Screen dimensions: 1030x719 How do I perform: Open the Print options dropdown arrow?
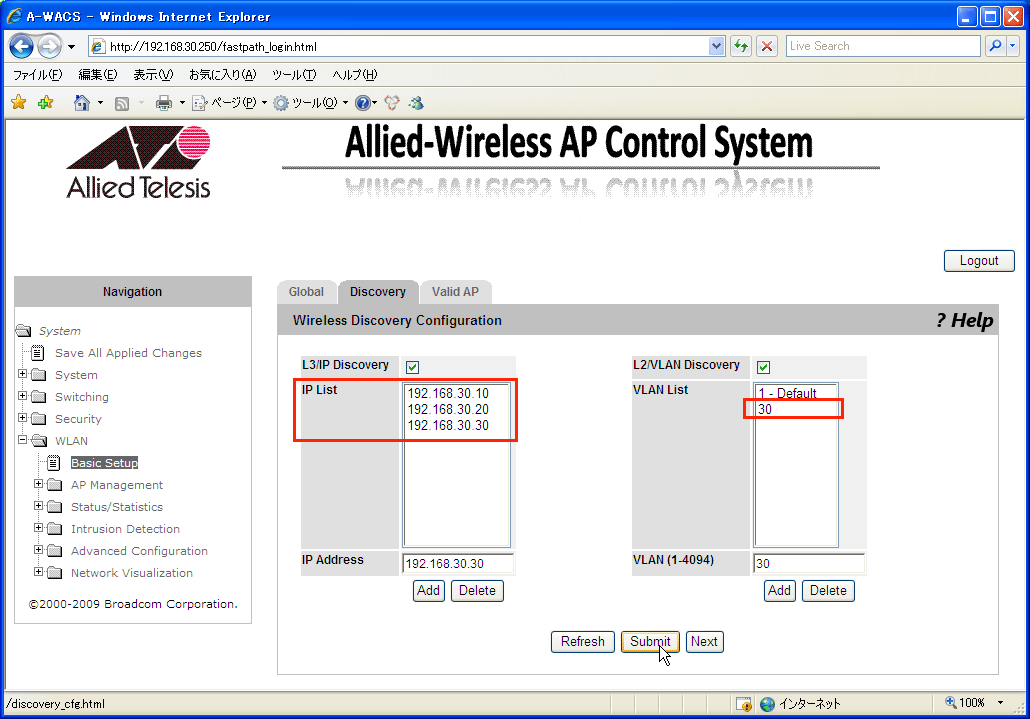coord(182,102)
